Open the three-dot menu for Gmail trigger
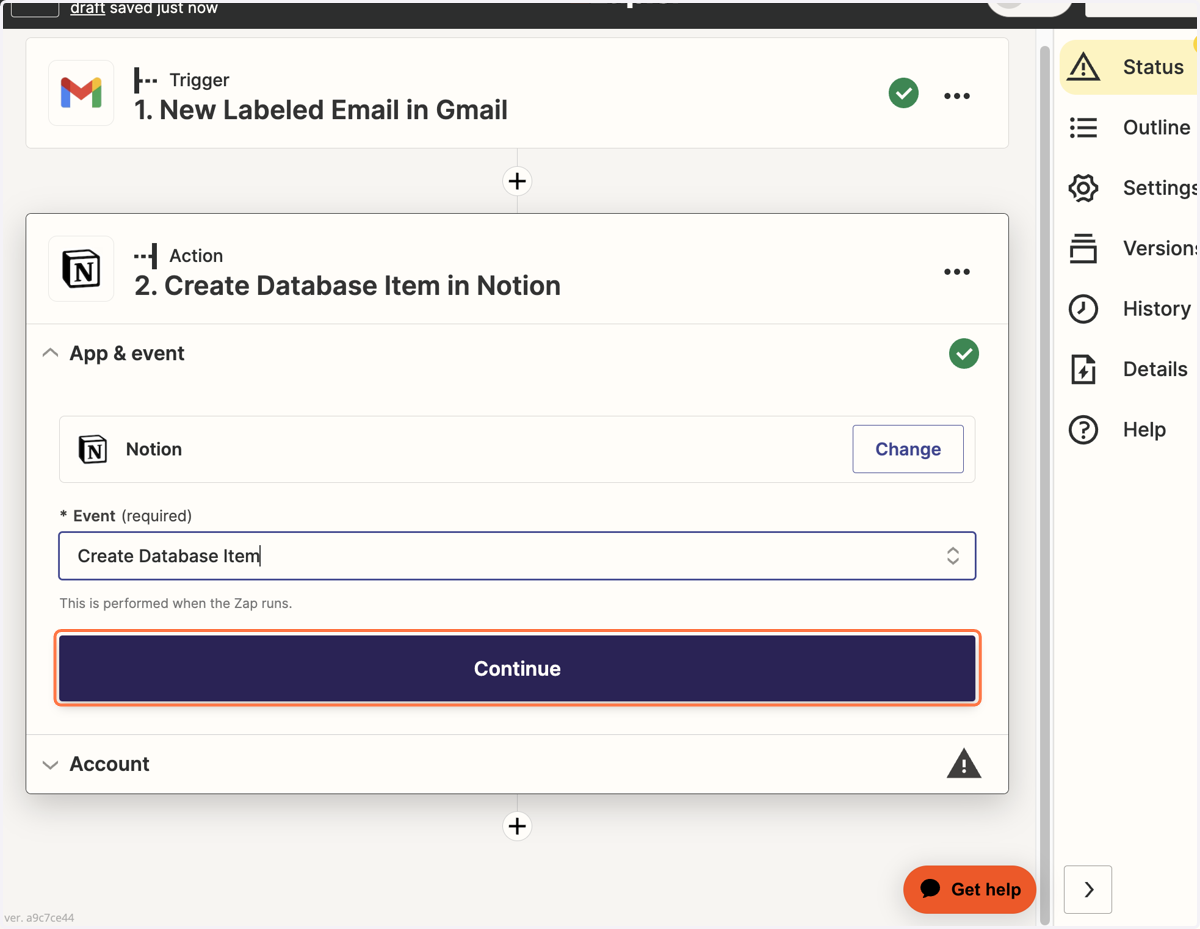Screen dimensions: 1200x929 point(957,96)
